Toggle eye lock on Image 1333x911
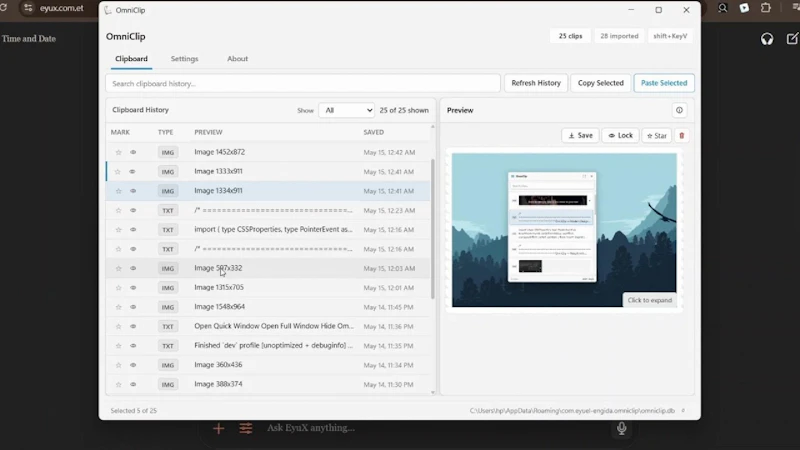The width and height of the screenshot is (800, 450). (x=133, y=171)
